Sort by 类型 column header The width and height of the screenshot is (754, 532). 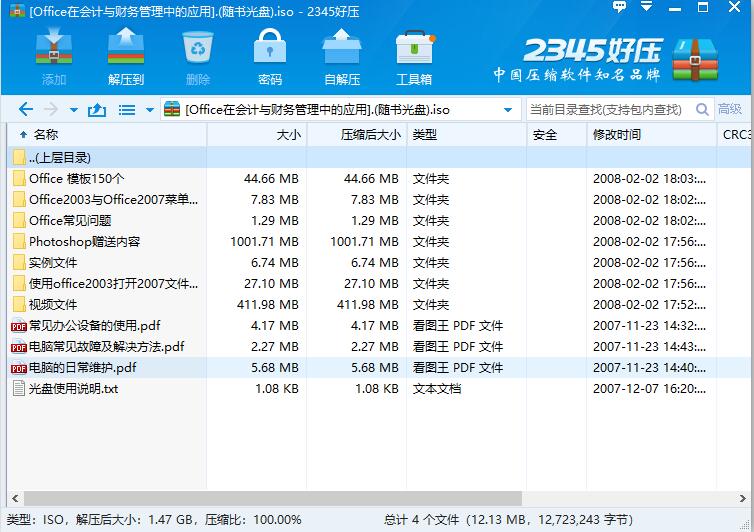point(467,135)
